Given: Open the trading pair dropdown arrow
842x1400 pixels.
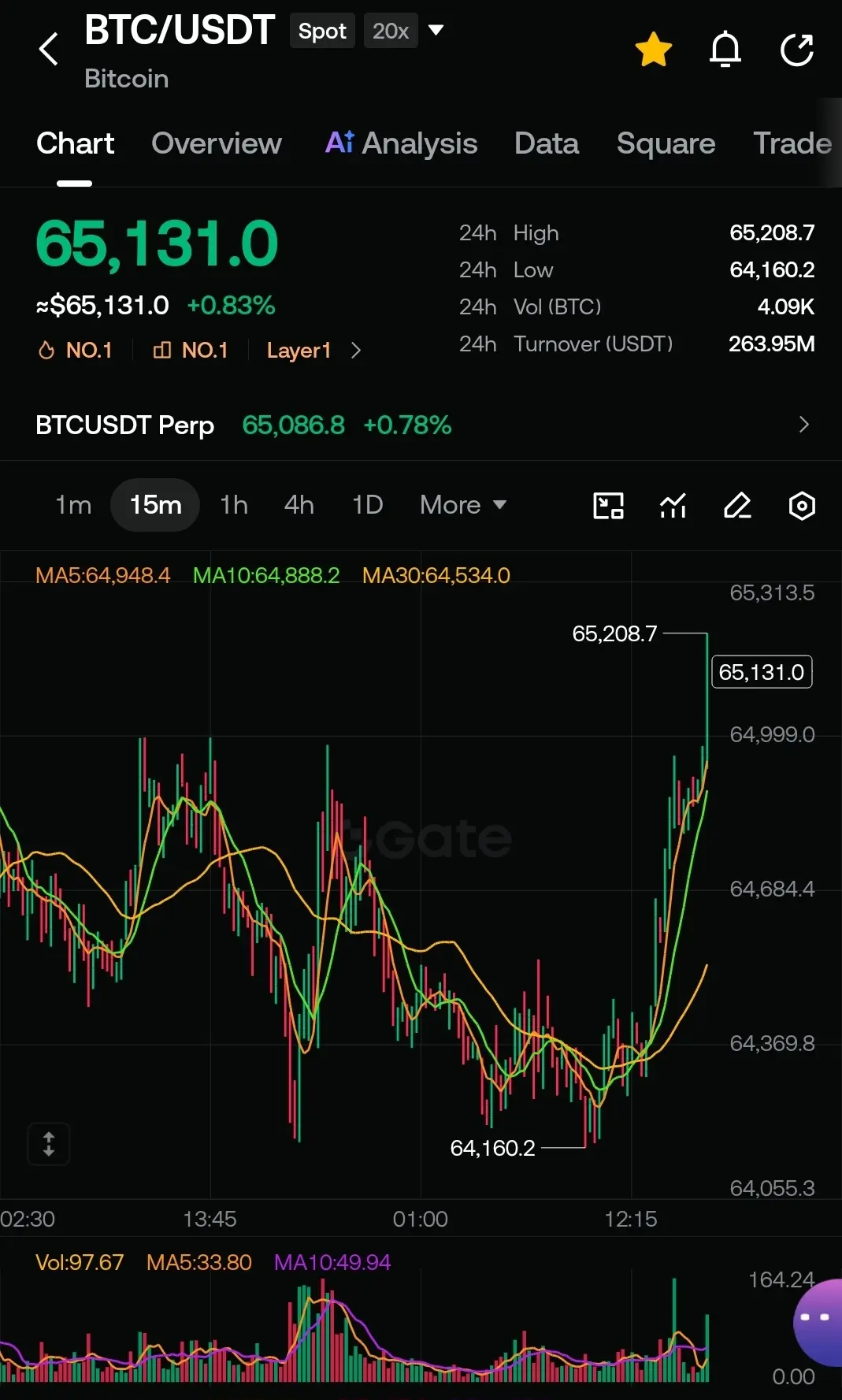Looking at the screenshot, I should point(436,31).
